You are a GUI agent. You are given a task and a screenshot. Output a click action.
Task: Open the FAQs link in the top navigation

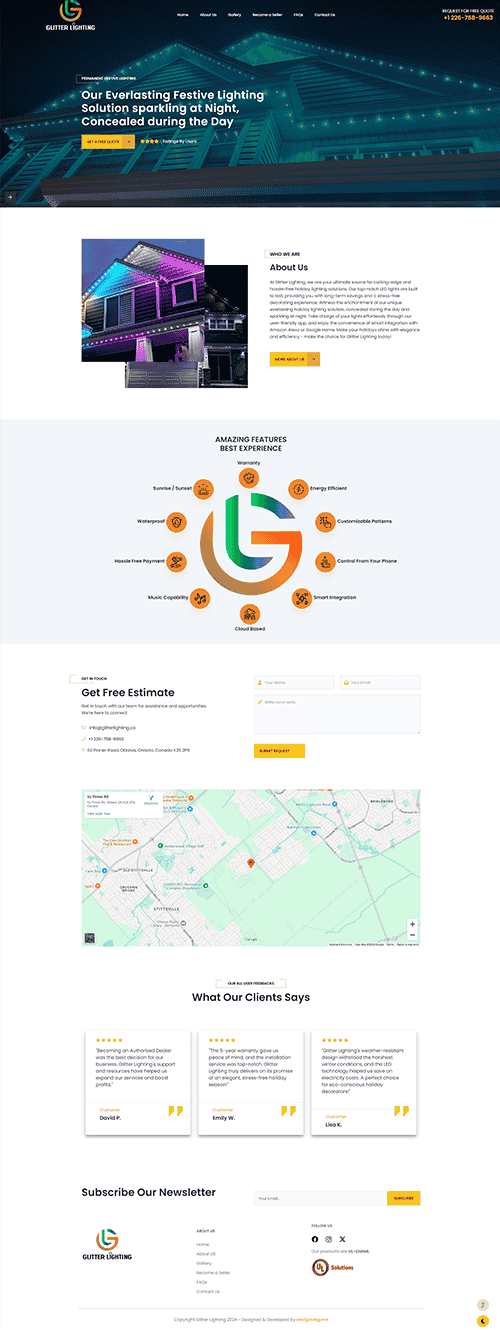pos(298,15)
